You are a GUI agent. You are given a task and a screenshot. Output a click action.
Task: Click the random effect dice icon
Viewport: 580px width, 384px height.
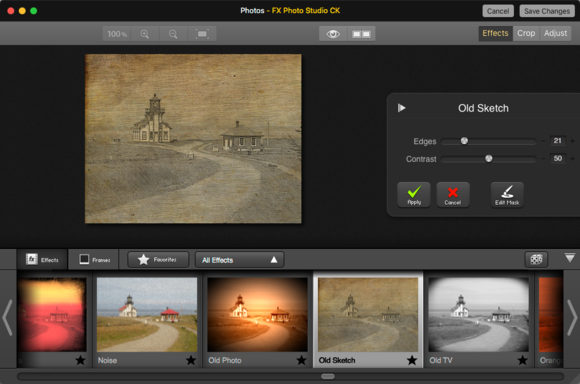click(536, 259)
